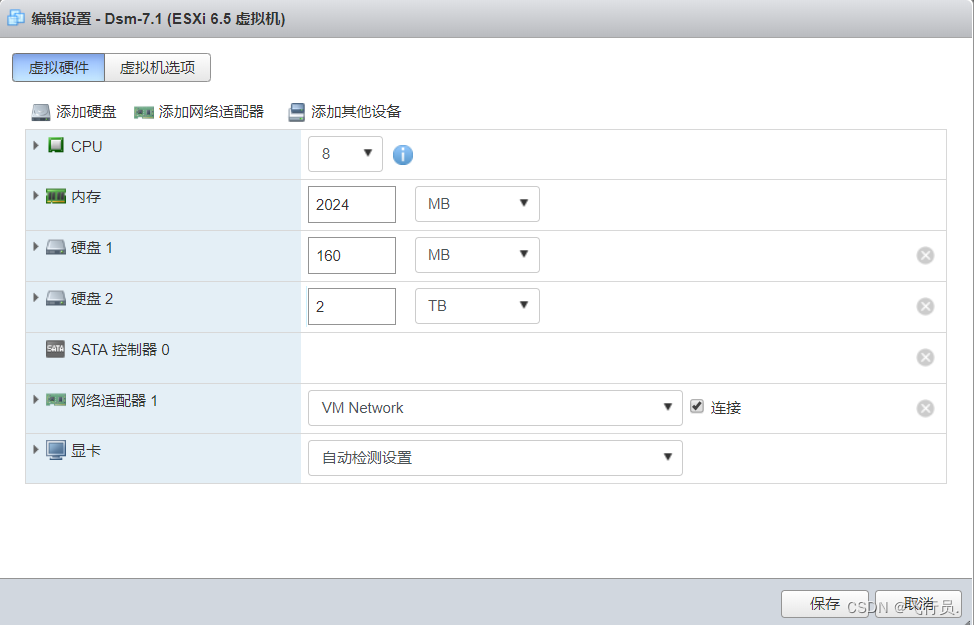Remove 网络适配器 1 via its circular remove button
The height and width of the screenshot is (625, 974).
pyautogui.click(x=925, y=407)
